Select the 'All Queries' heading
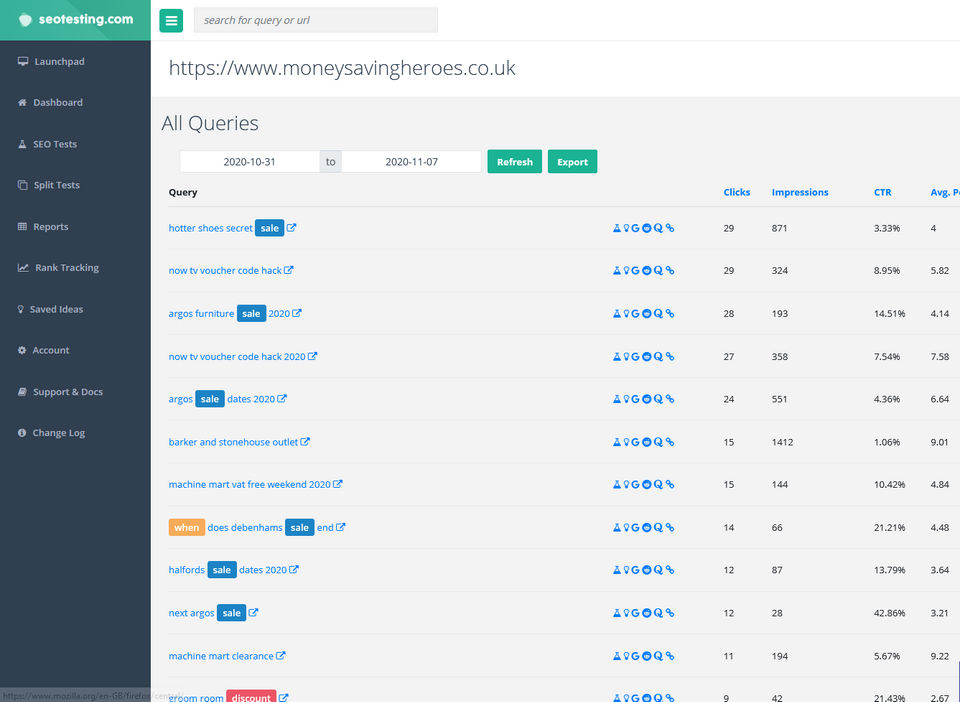 tap(210, 123)
